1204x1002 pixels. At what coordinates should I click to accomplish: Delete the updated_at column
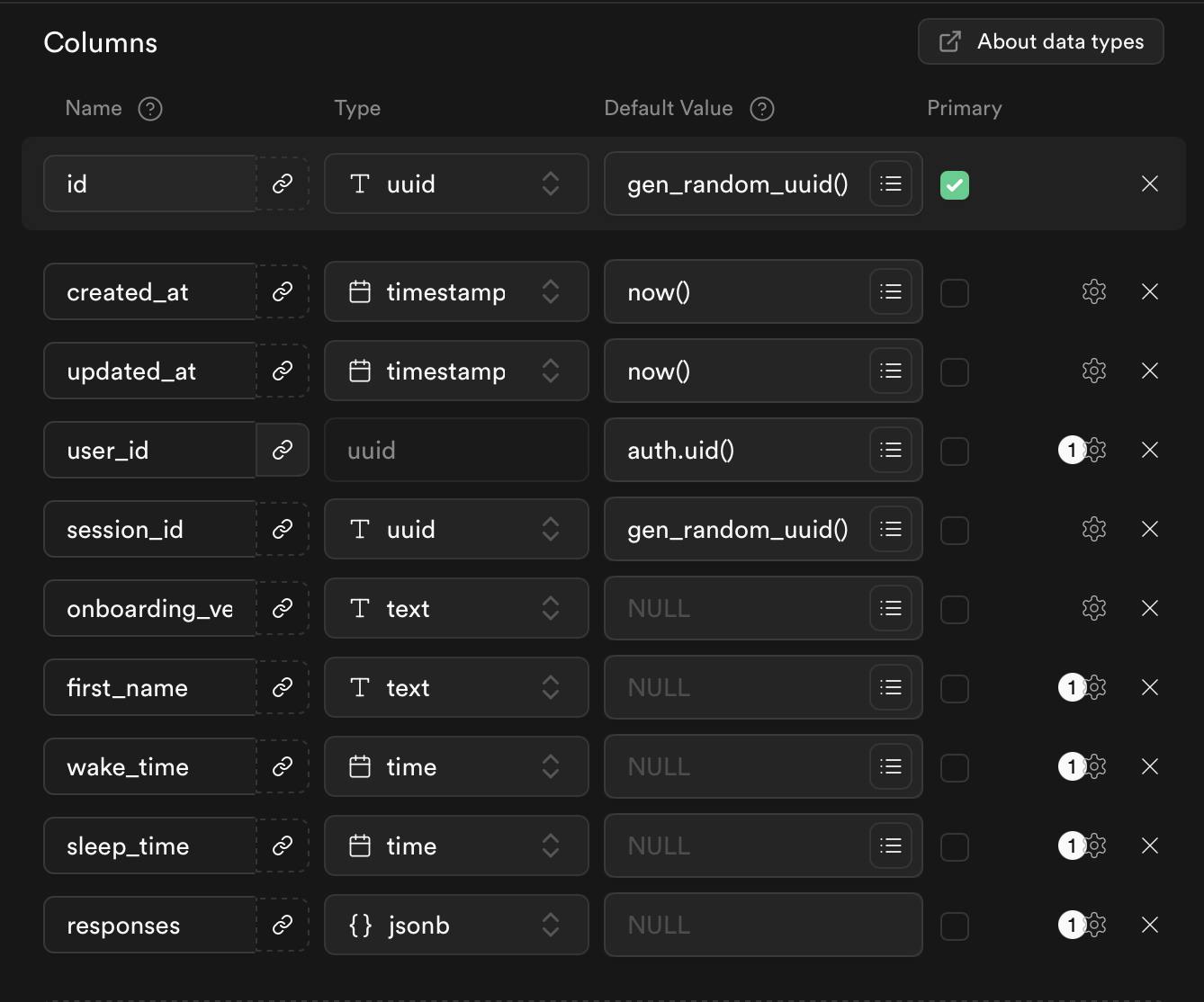pyautogui.click(x=1149, y=371)
